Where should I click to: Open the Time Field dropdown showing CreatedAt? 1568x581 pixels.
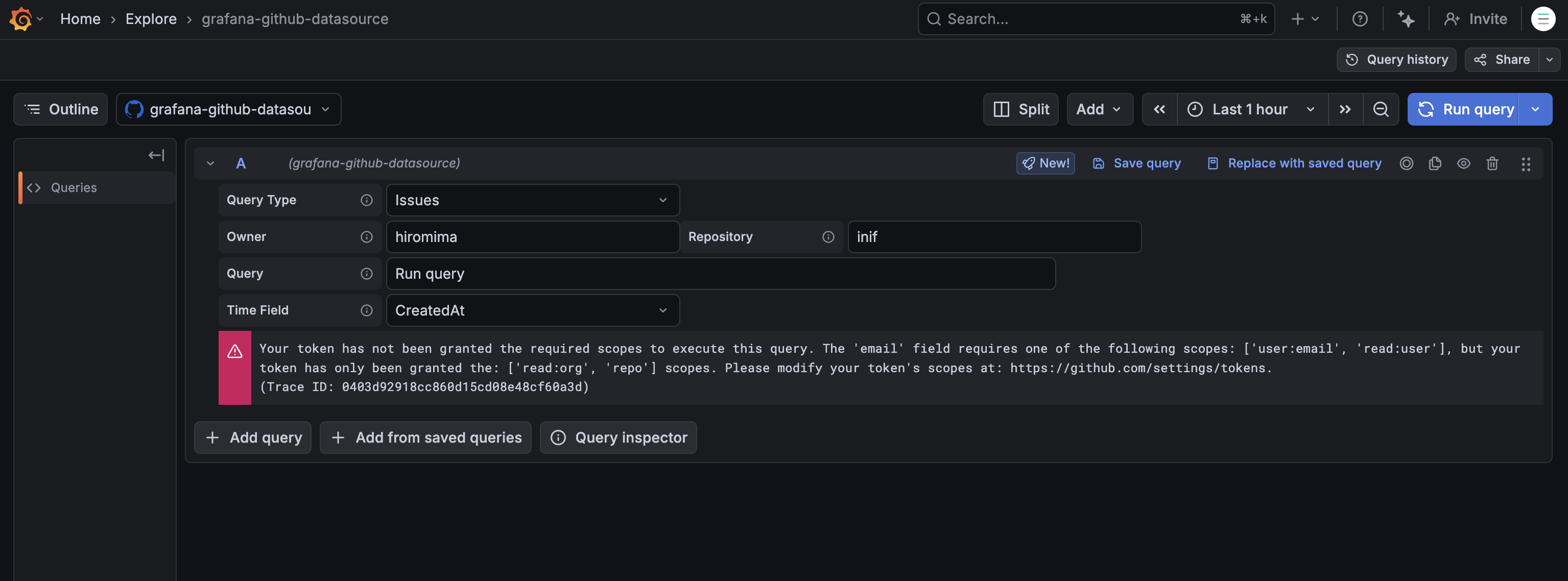click(x=532, y=310)
